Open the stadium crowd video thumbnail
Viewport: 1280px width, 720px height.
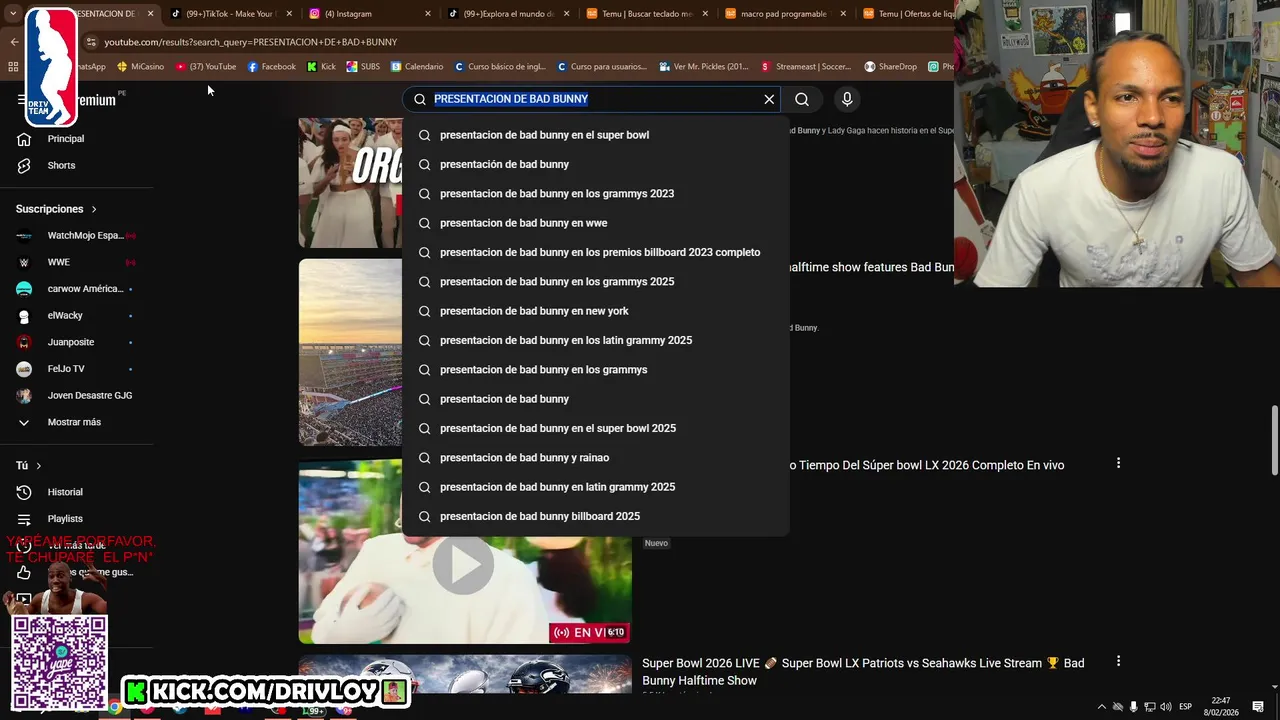tap(350, 352)
